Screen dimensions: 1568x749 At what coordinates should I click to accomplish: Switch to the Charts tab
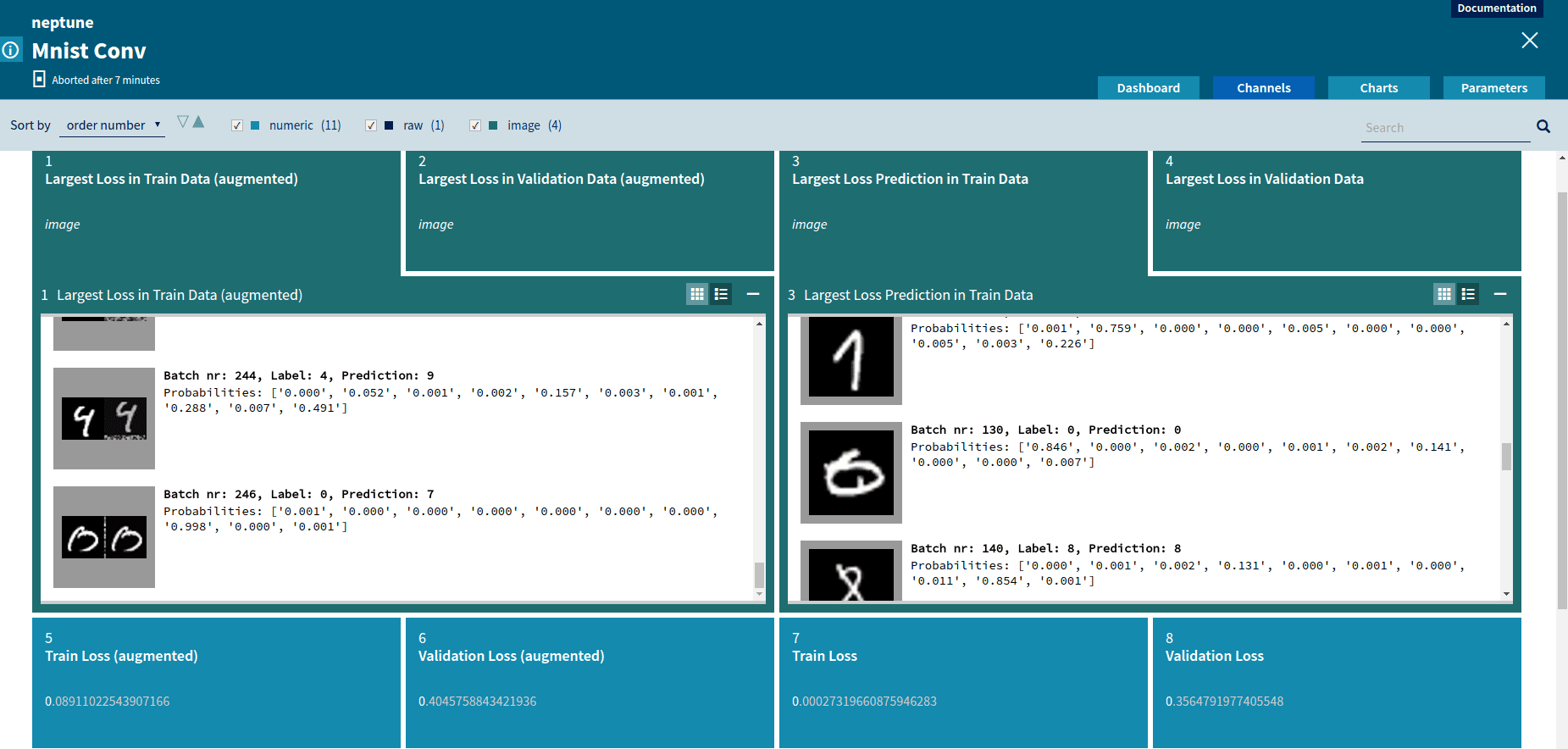point(1378,88)
